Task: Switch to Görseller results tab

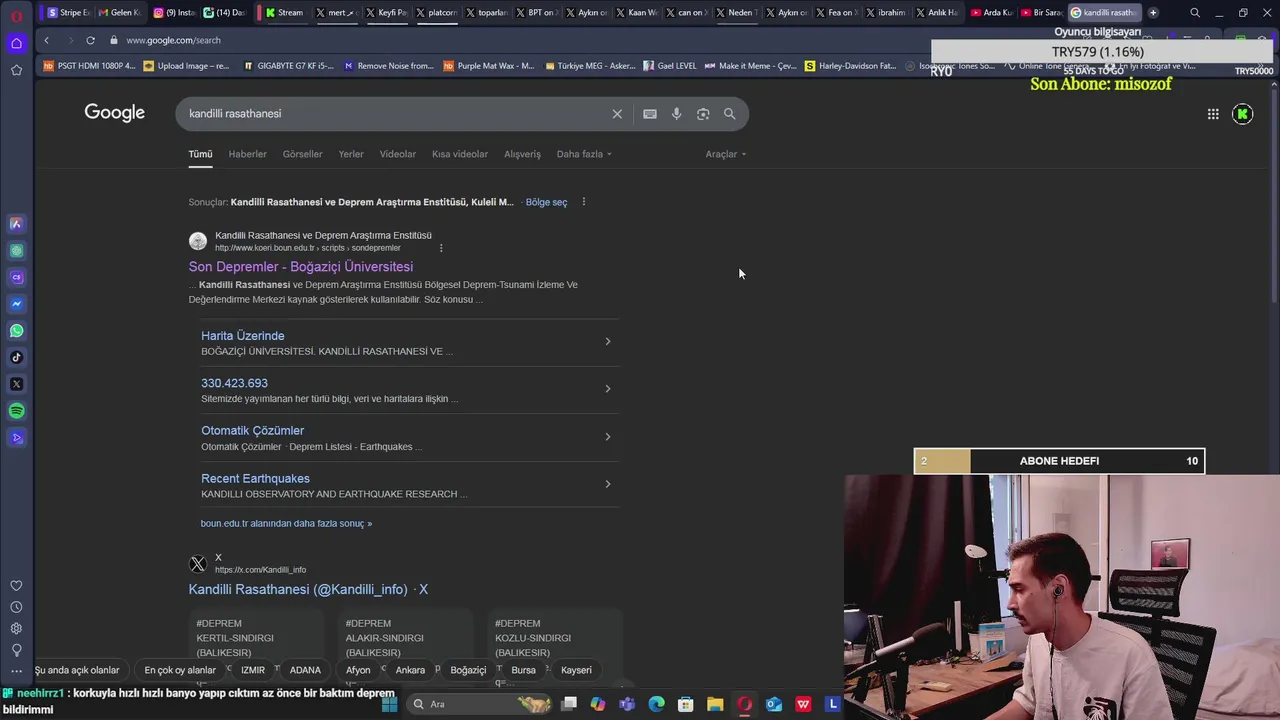Action: point(302,154)
